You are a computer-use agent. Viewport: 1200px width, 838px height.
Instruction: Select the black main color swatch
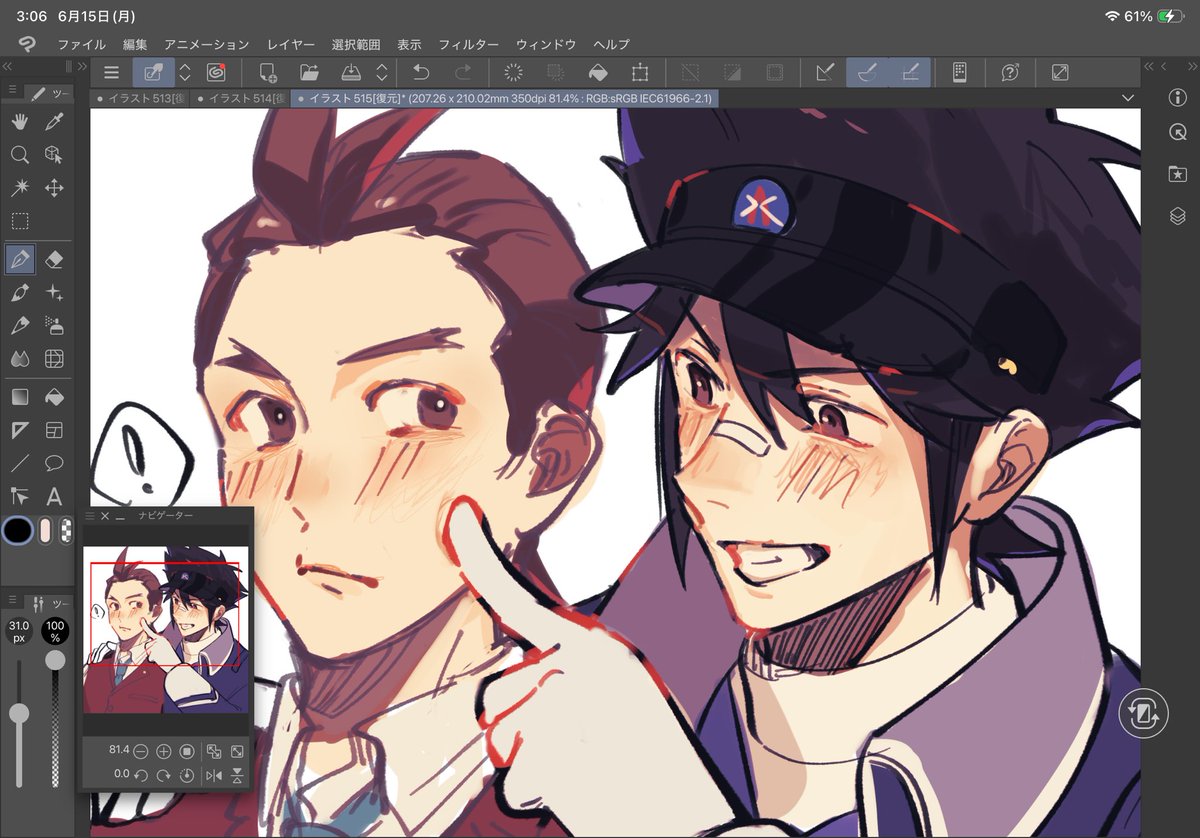17,530
